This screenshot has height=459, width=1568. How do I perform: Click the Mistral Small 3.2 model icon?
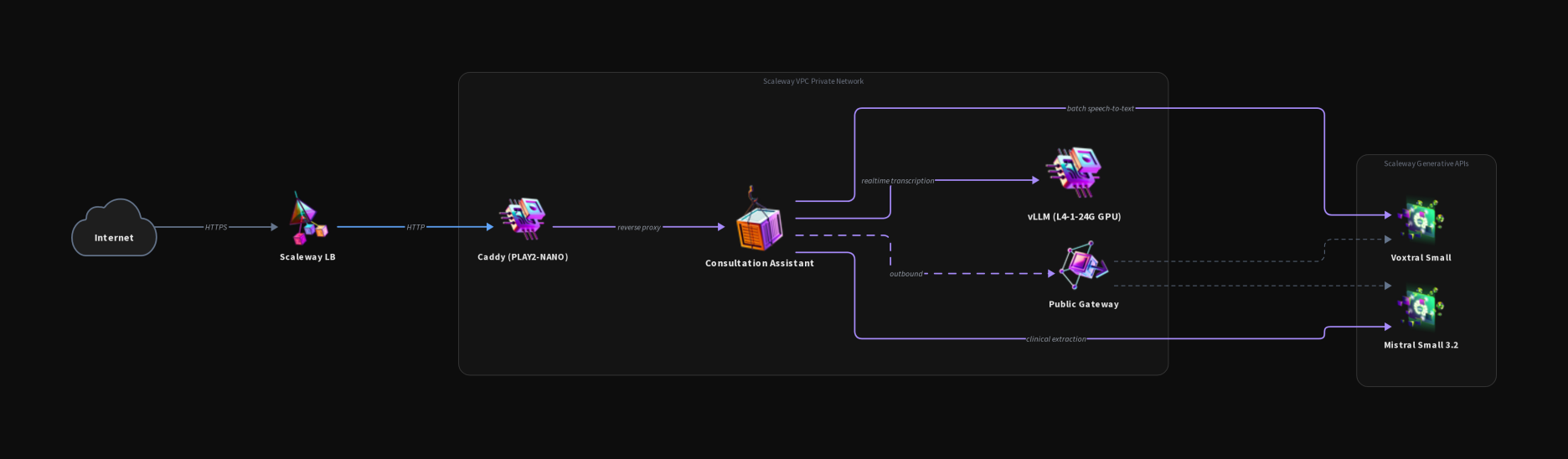point(1421,308)
